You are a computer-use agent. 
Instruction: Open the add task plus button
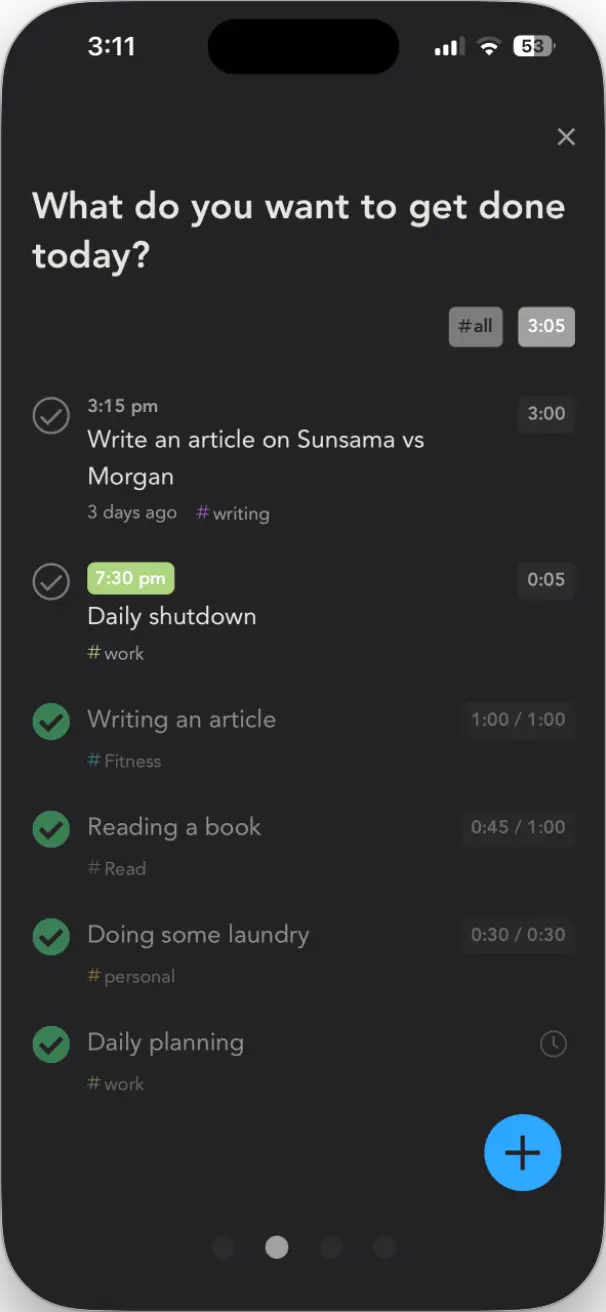pyautogui.click(x=522, y=1152)
